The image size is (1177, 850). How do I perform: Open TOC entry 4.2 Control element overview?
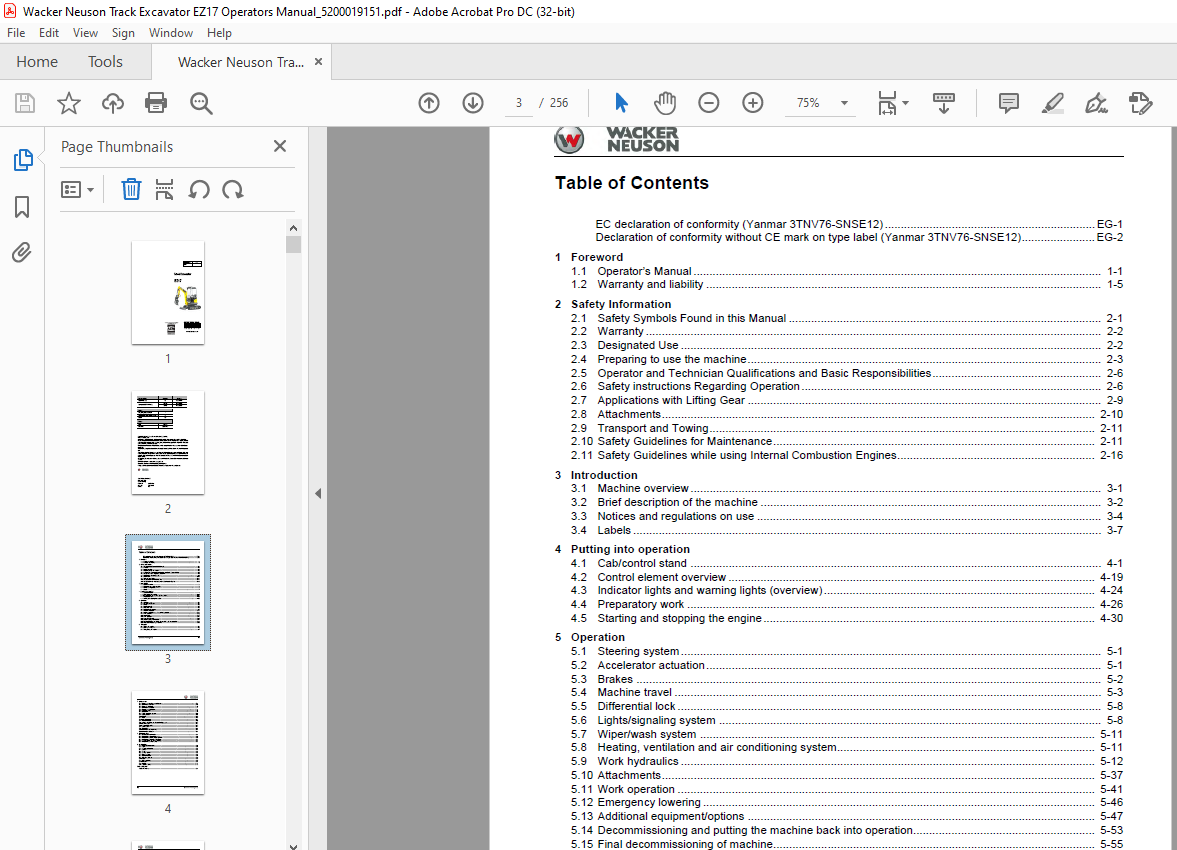pos(846,577)
